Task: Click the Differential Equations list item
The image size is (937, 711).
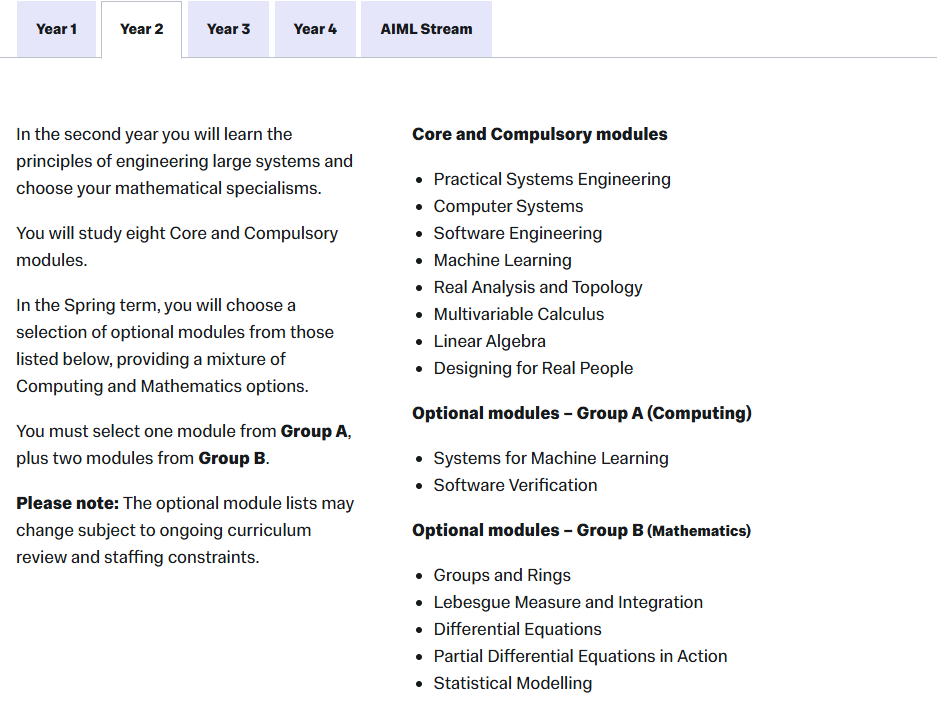Action: [517, 629]
